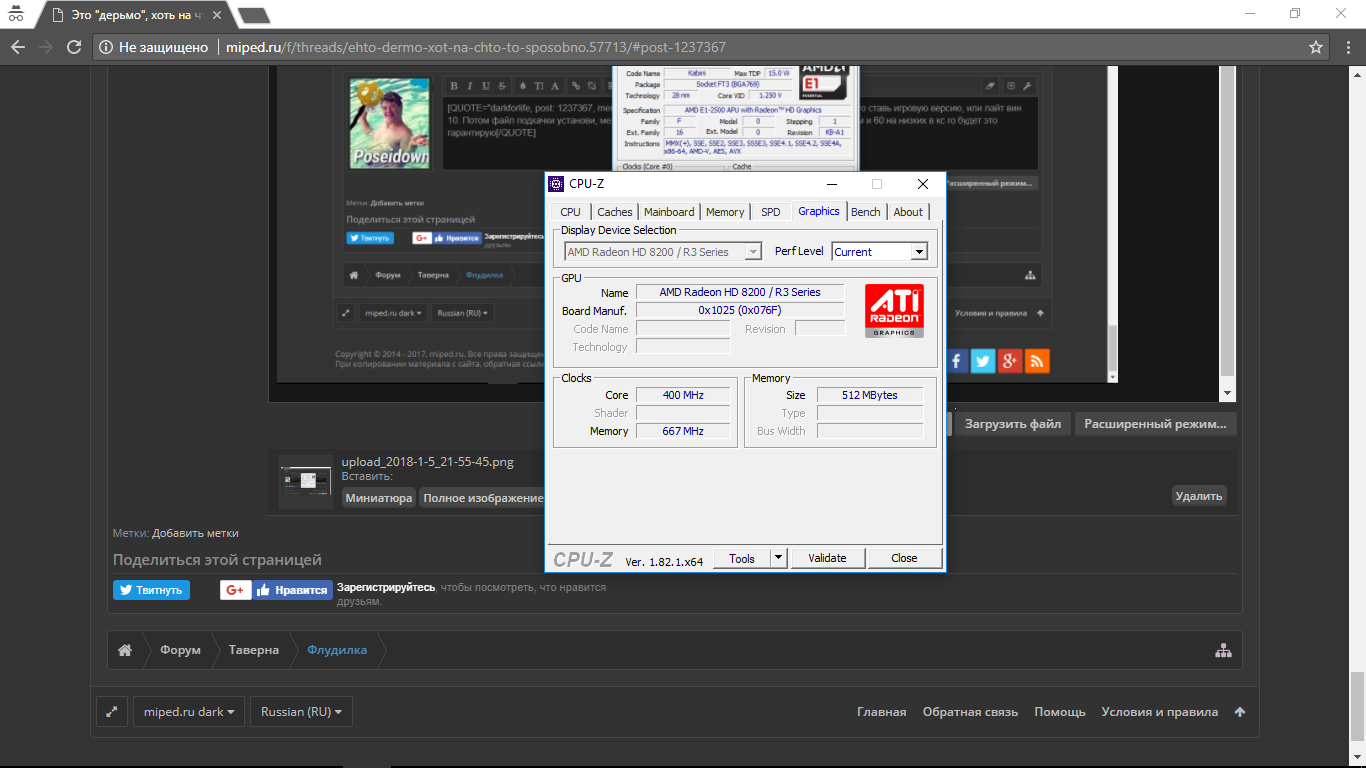
Task: Click the Core clock value 400 MHz
Action: (683, 395)
